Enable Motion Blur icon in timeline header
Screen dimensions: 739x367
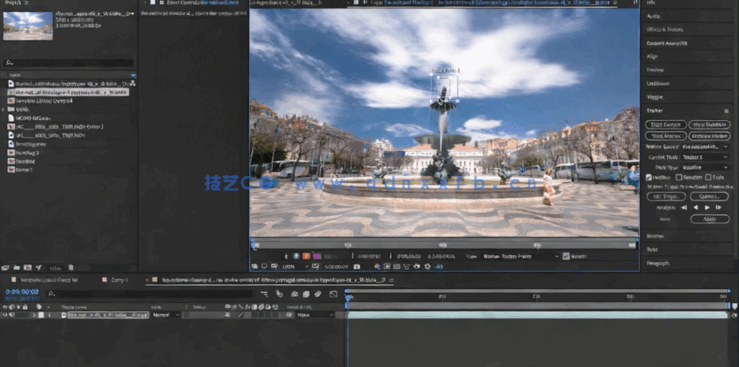point(318,294)
